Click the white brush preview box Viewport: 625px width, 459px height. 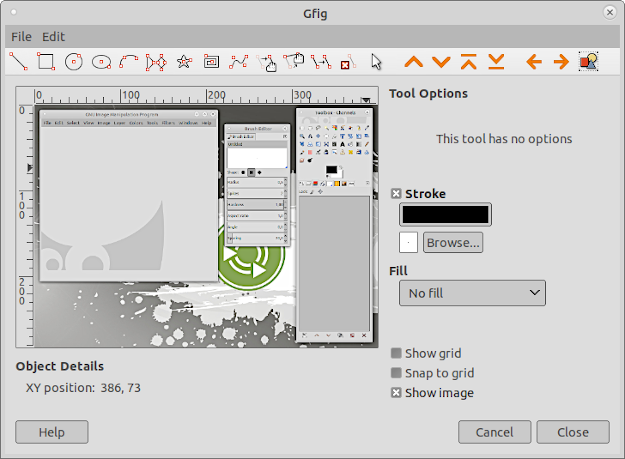(408, 242)
